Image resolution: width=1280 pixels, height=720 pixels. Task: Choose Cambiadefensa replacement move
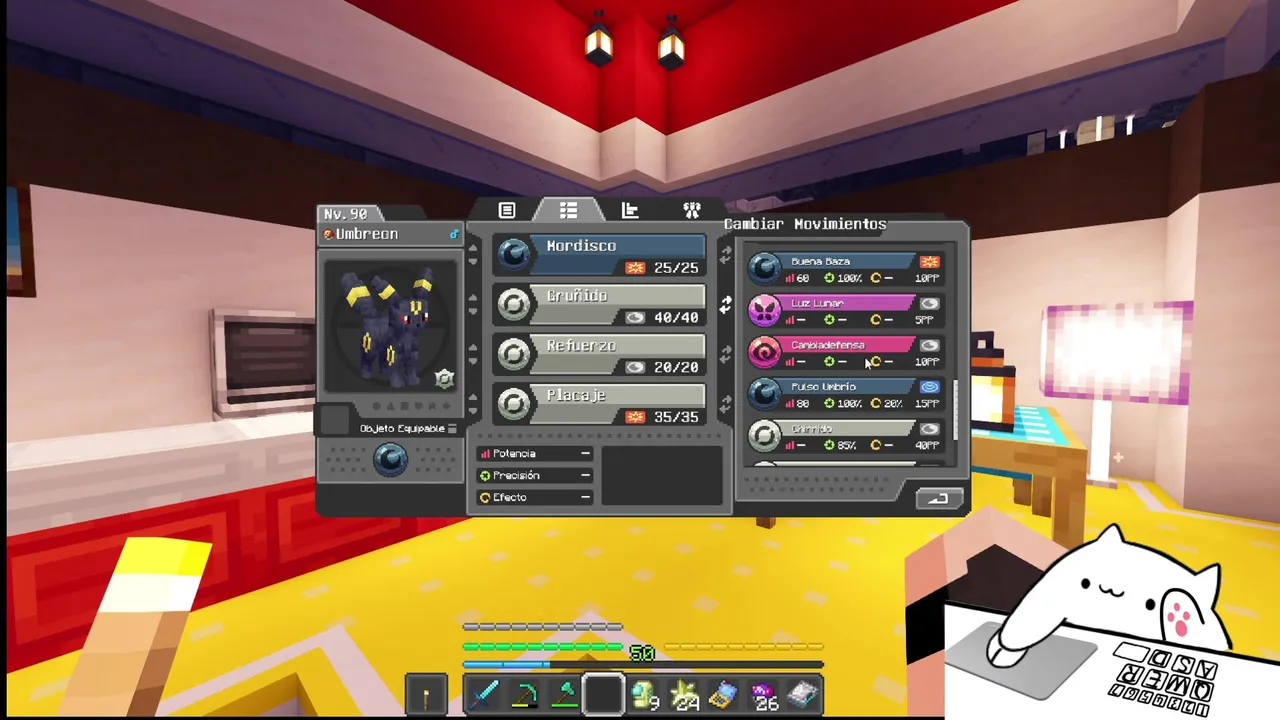846,353
